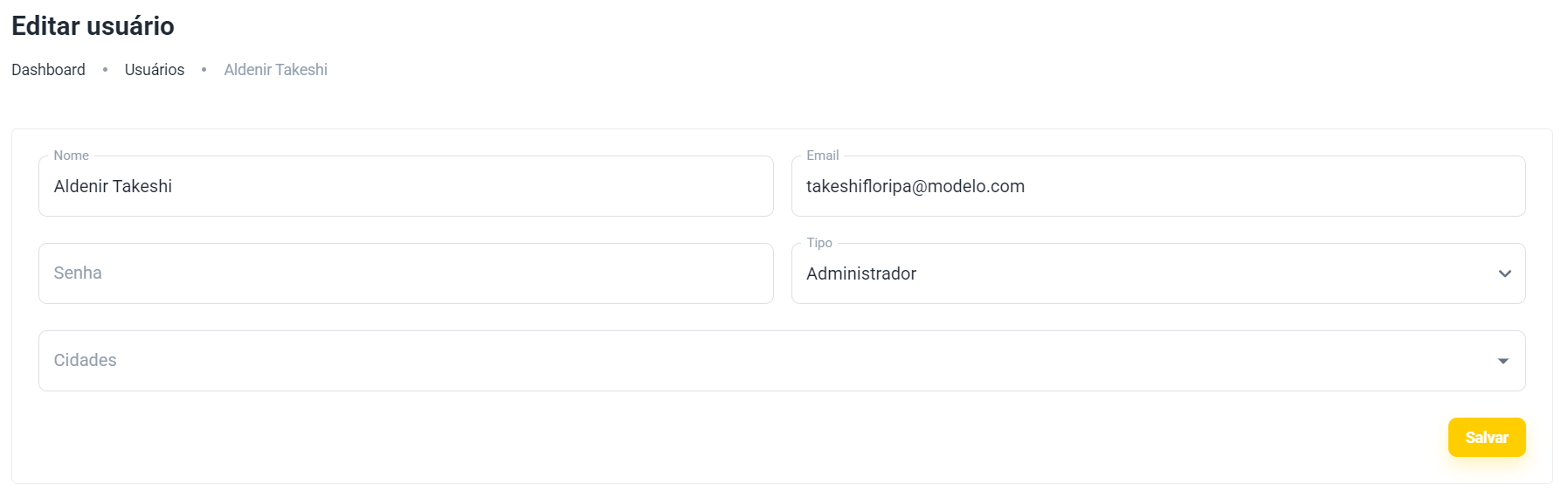Go to the Usuários breadcrumb page
The image size is (1568, 498).
[x=155, y=70]
